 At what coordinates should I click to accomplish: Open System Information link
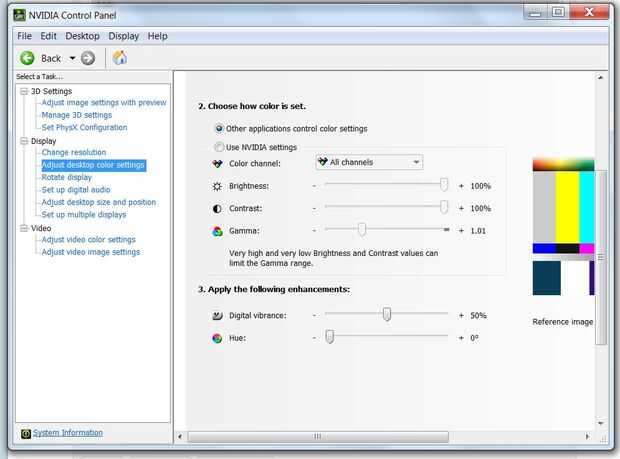pyautogui.click(x=68, y=433)
